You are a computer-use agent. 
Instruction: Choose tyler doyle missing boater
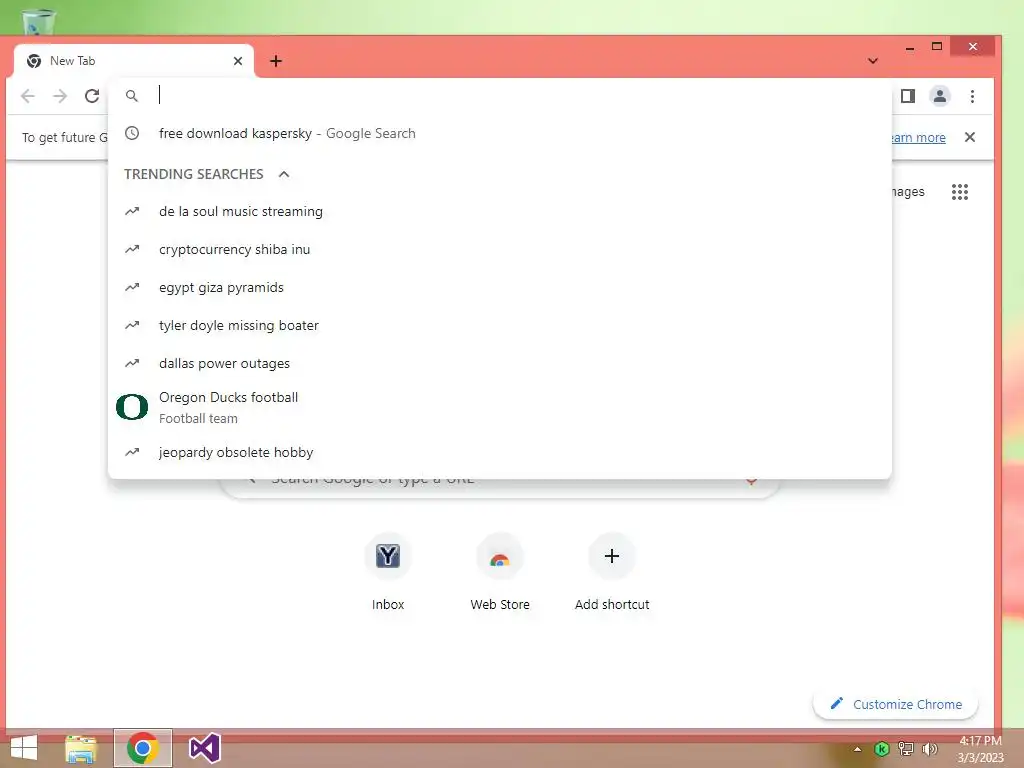(x=500, y=325)
